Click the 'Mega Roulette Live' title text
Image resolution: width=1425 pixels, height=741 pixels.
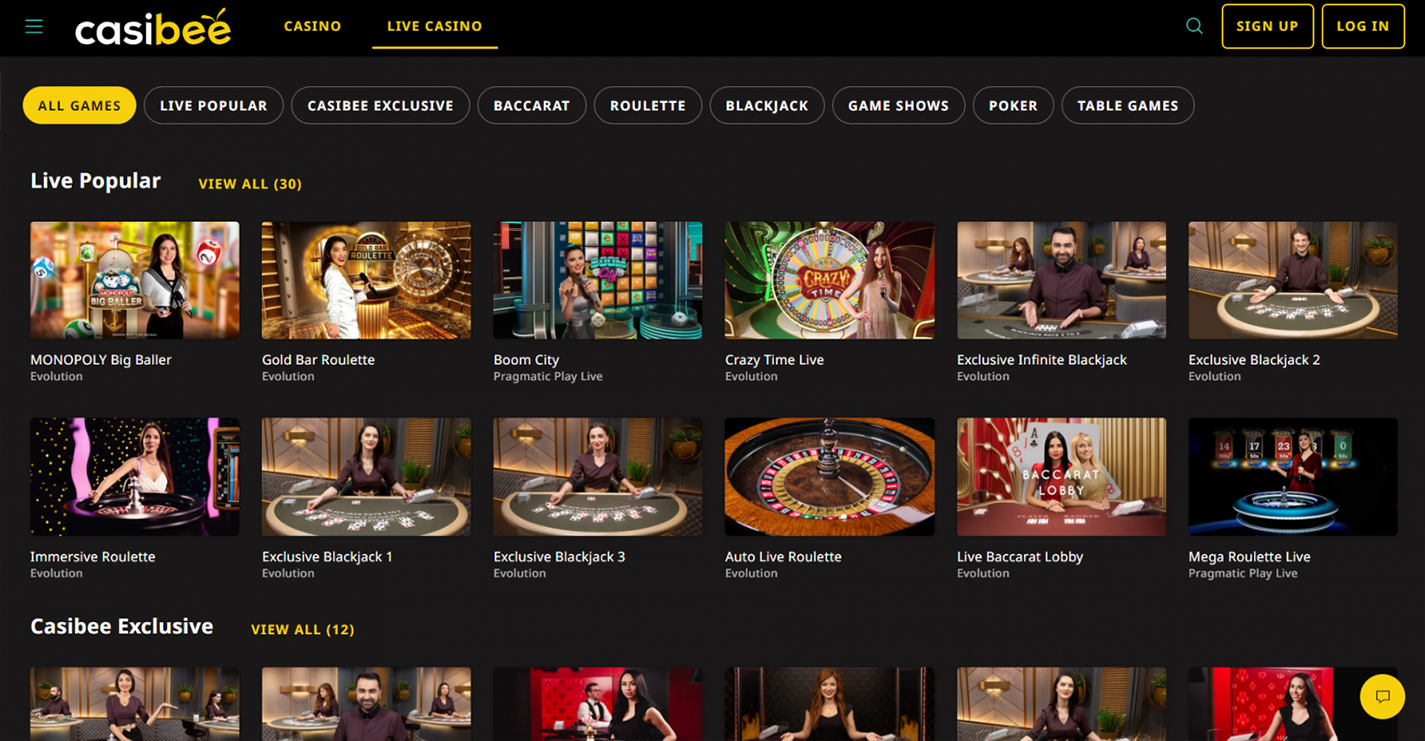(1249, 557)
